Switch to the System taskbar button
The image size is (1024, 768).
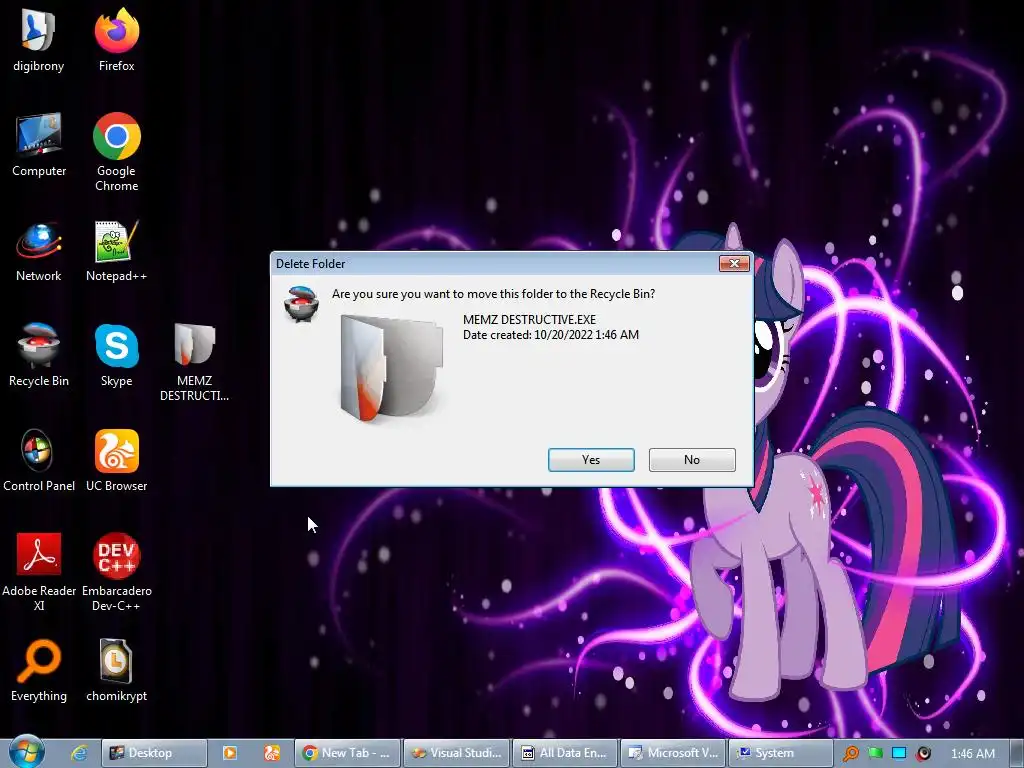pyautogui.click(x=781, y=753)
